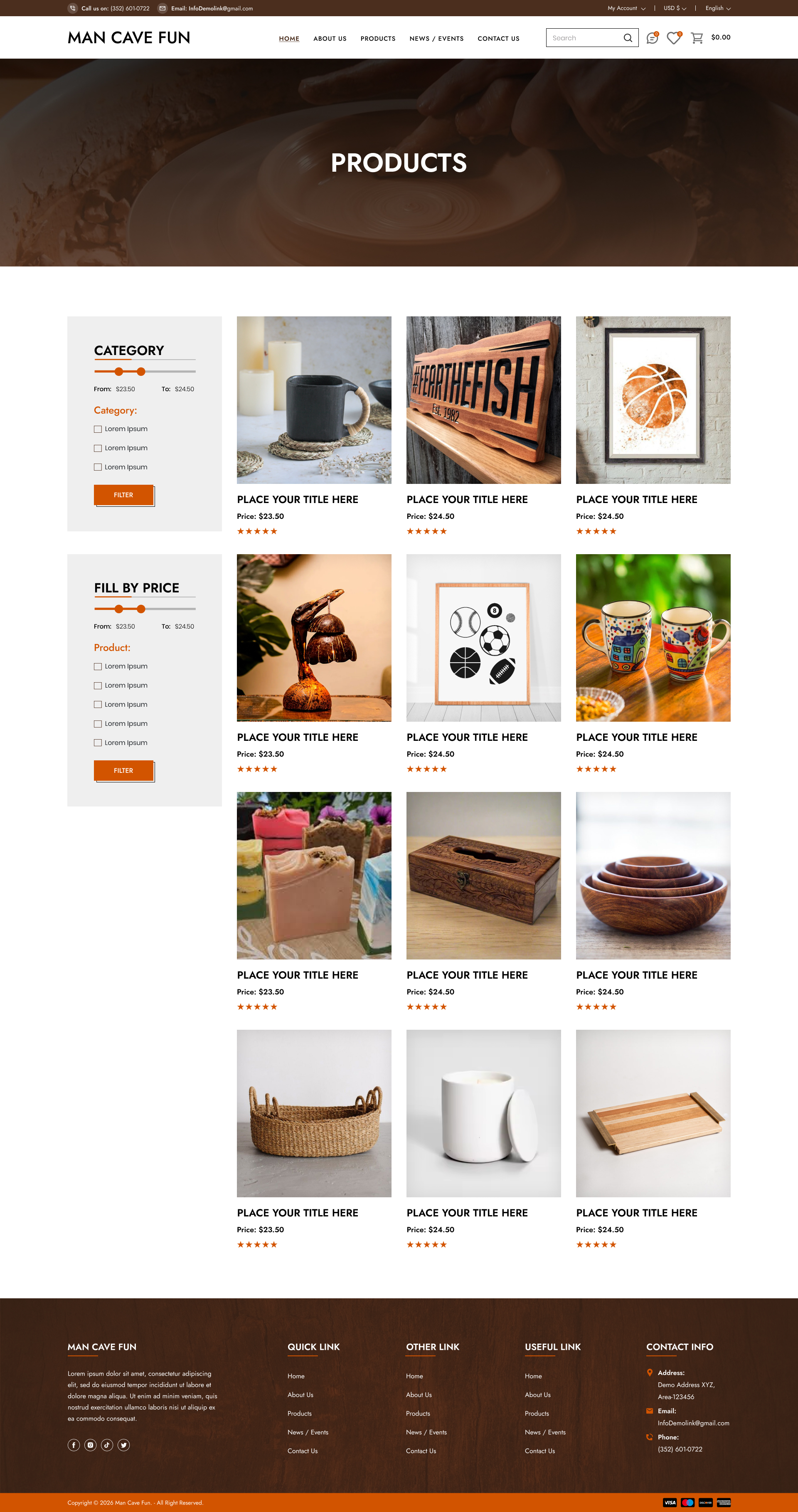
Task: Enable the fifth Product Lorem Ipsum checkbox
Action: (98, 743)
